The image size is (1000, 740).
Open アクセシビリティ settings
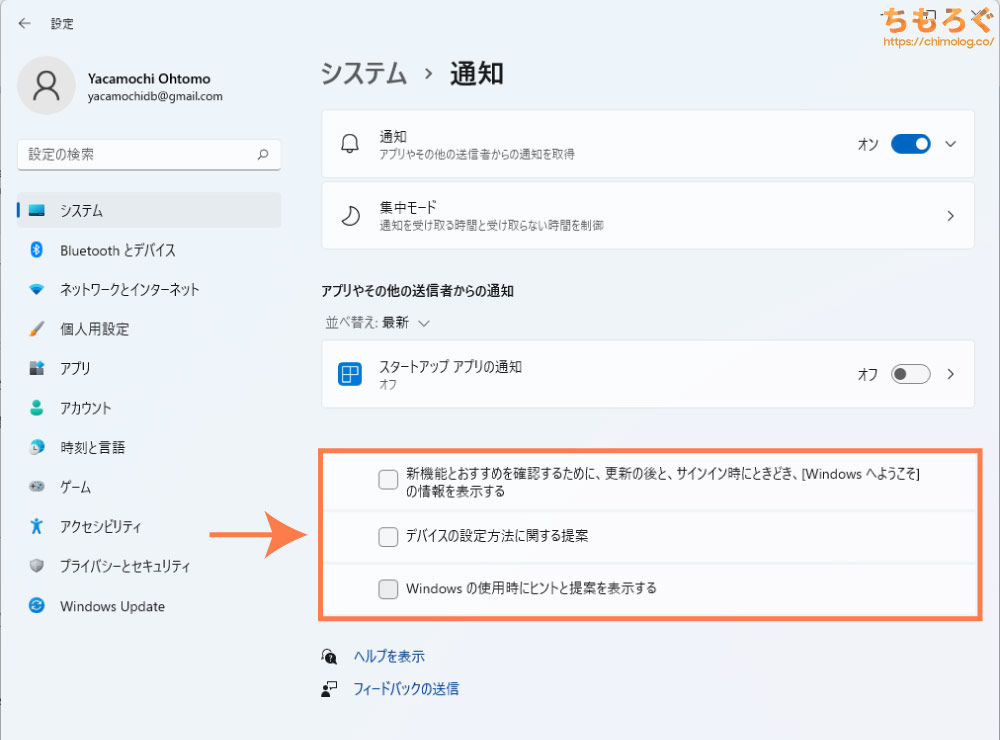(x=149, y=526)
